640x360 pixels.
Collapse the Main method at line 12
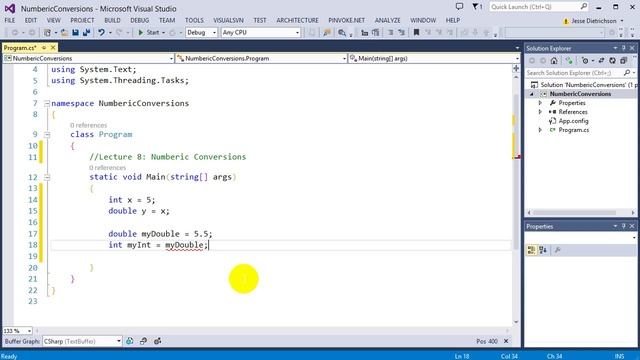[47, 177]
